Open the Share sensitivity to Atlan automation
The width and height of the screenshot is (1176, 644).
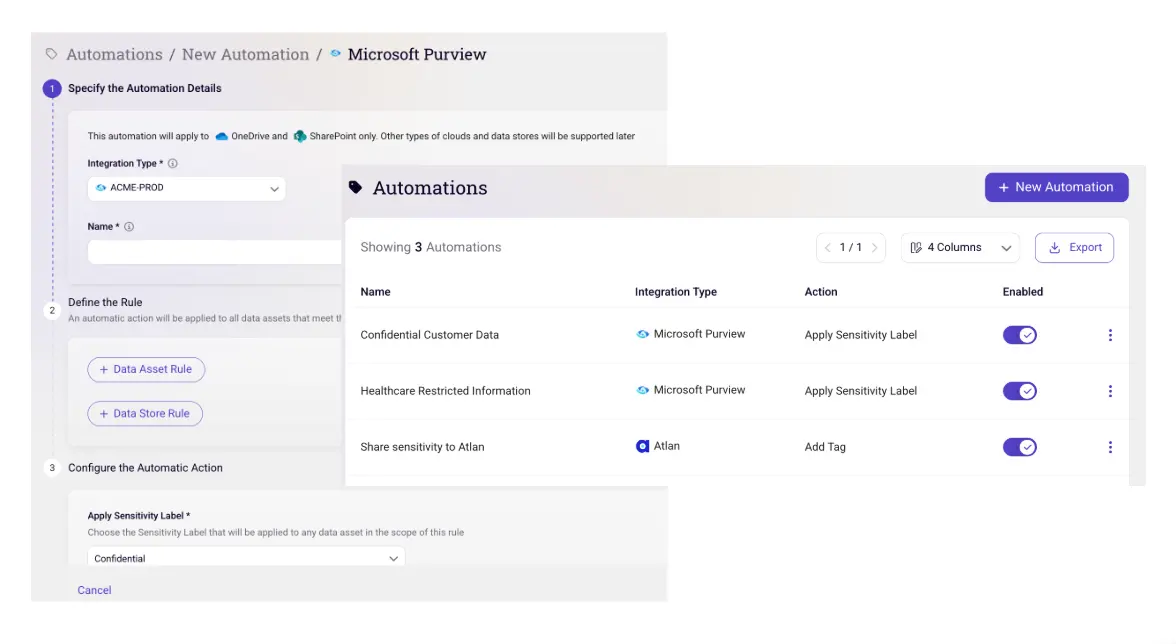(422, 448)
